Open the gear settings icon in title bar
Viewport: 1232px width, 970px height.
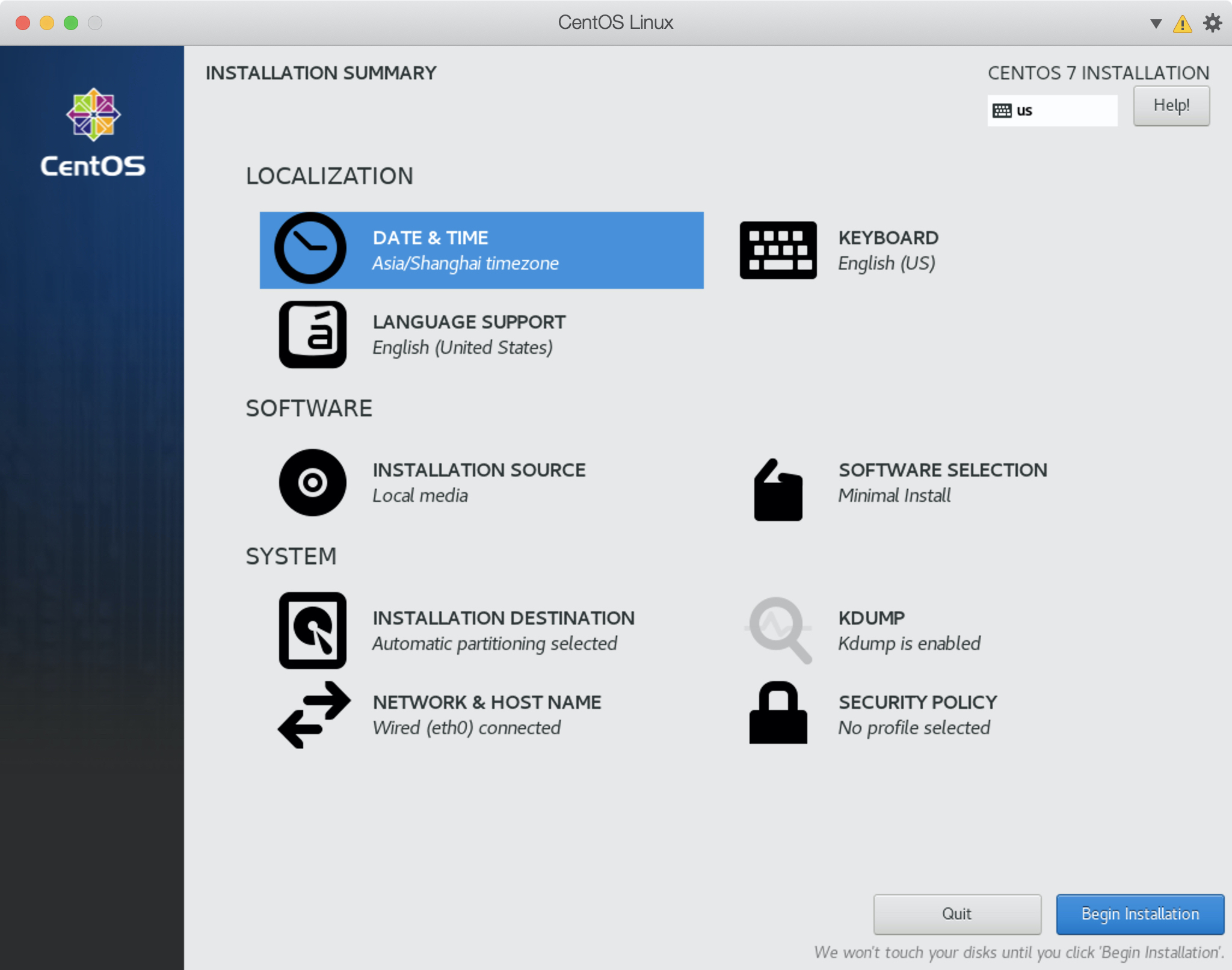click(x=1212, y=23)
